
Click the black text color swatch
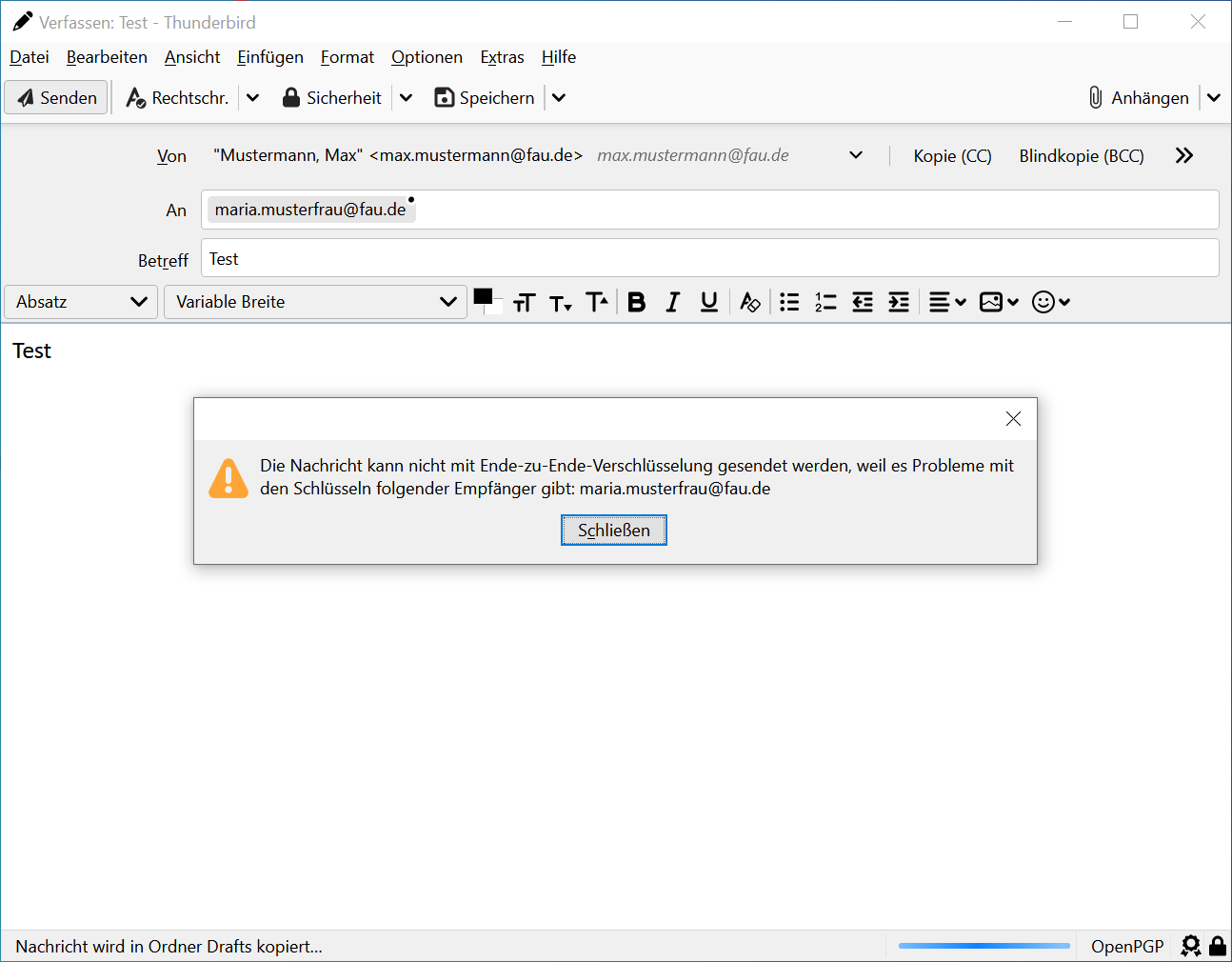coord(483,296)
